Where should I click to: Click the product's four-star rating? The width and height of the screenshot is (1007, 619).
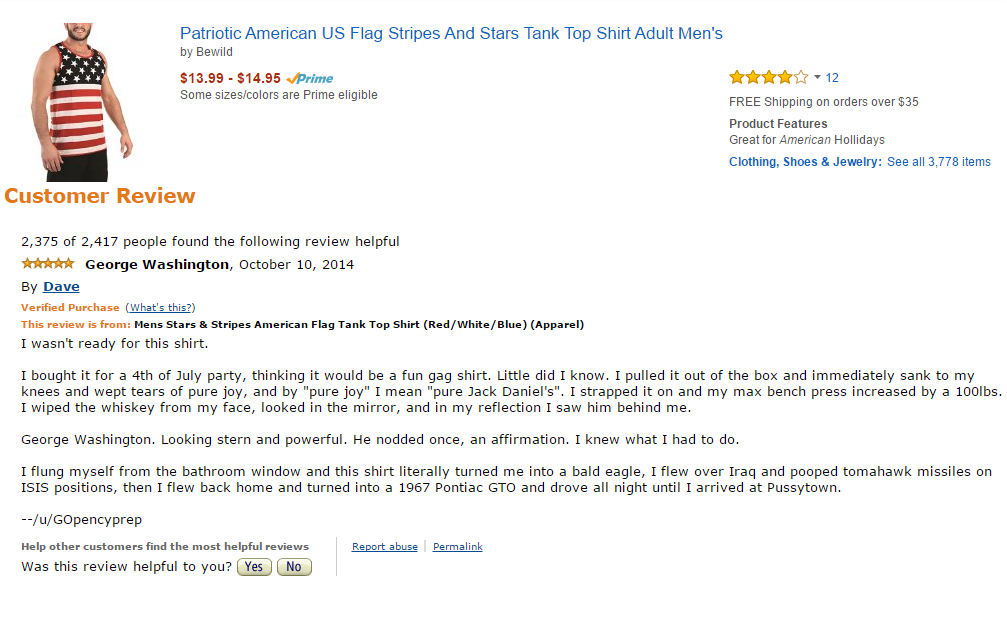pyautogui.click(x=768, y=77)
